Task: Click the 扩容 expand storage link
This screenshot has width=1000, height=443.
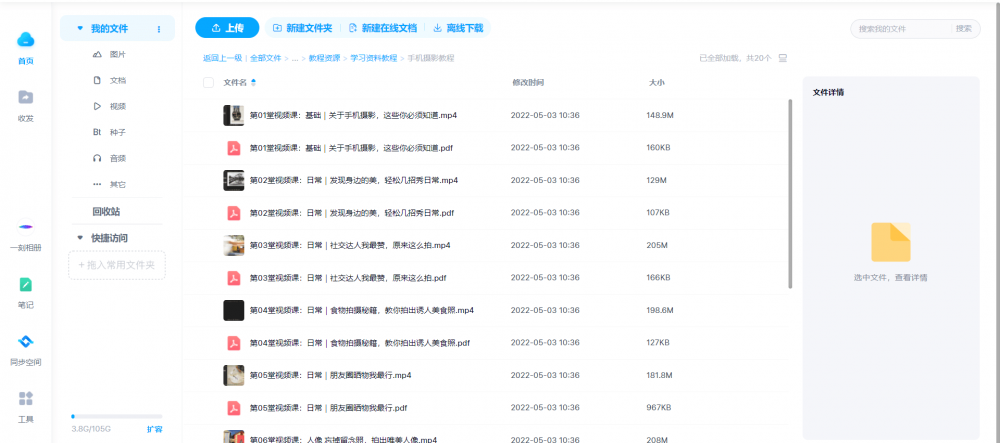Action: (x=154, y=429)
